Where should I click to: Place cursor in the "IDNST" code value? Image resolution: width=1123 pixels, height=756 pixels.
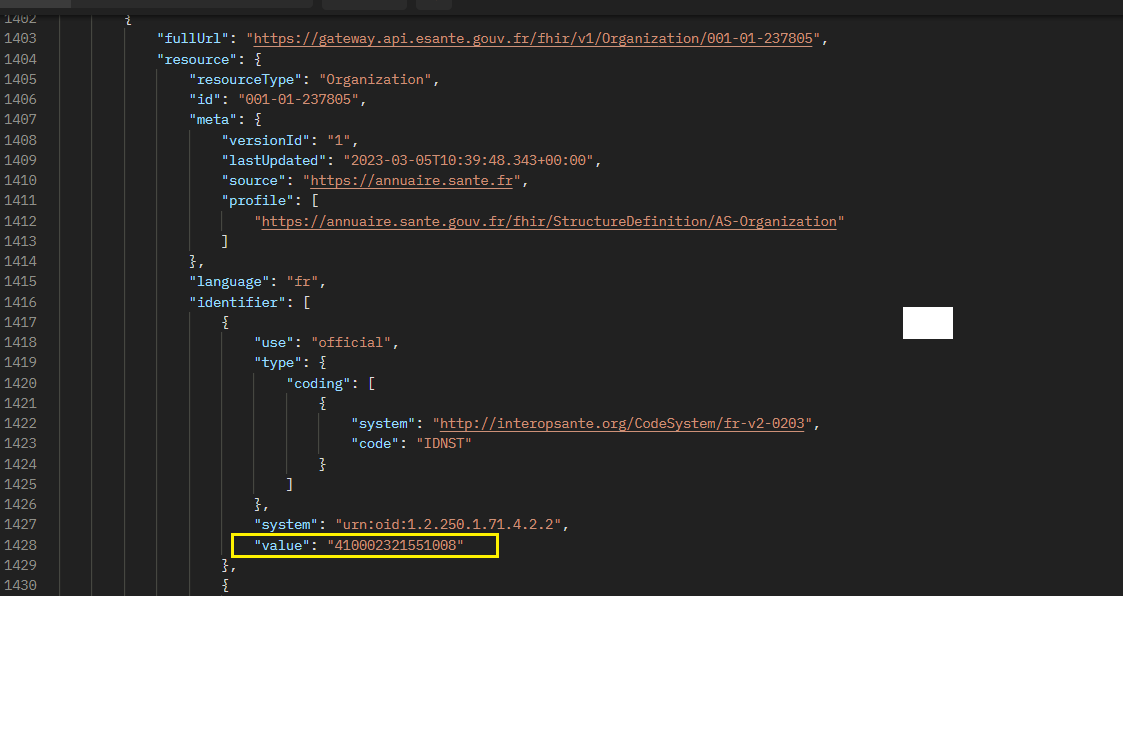pyautogui.click(x=443, y=443)
